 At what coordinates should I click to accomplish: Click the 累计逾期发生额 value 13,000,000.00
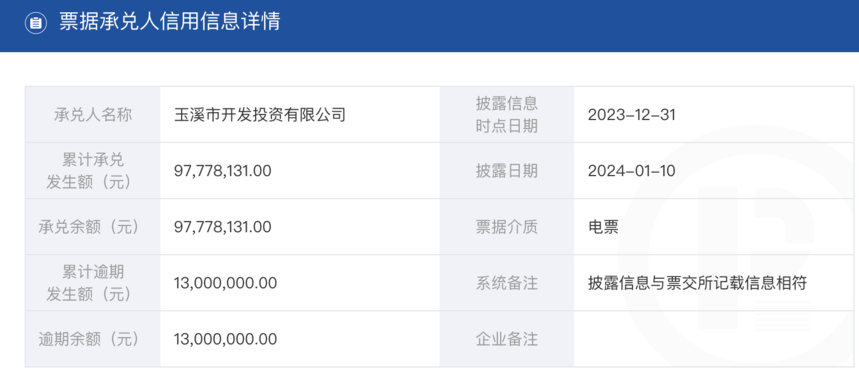[x=225, y=283]
